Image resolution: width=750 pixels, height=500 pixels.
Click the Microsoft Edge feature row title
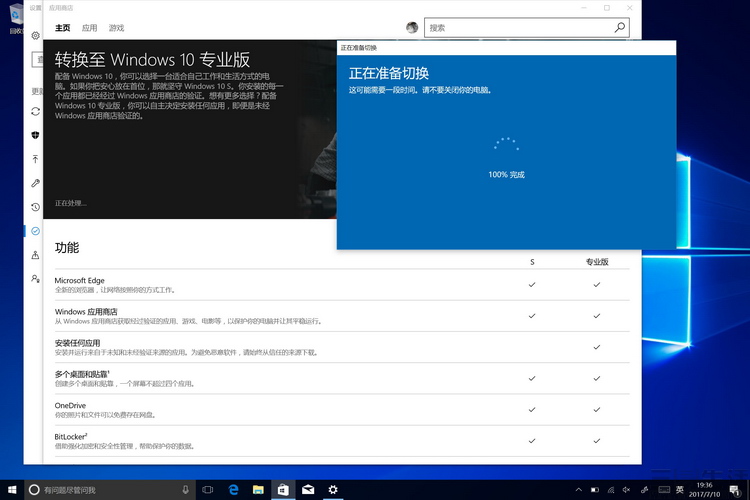79,280
